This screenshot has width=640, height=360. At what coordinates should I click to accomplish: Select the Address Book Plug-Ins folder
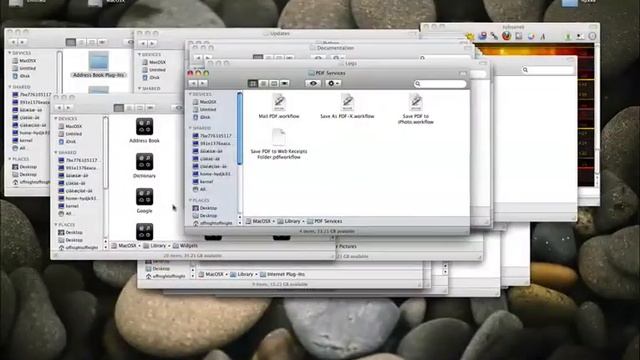(98, 64)
